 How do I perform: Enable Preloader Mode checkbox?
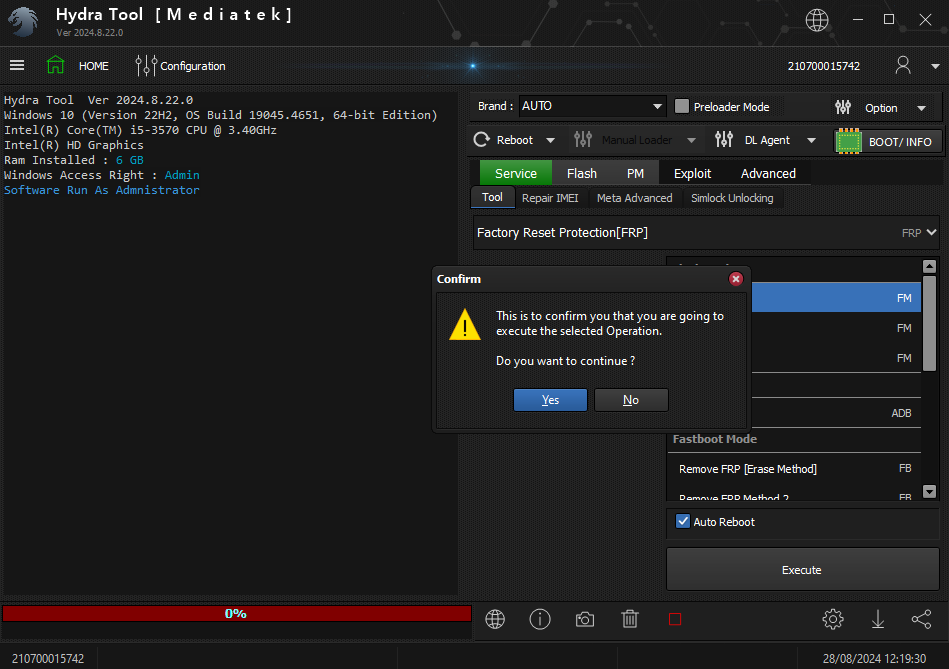point(681,107)
